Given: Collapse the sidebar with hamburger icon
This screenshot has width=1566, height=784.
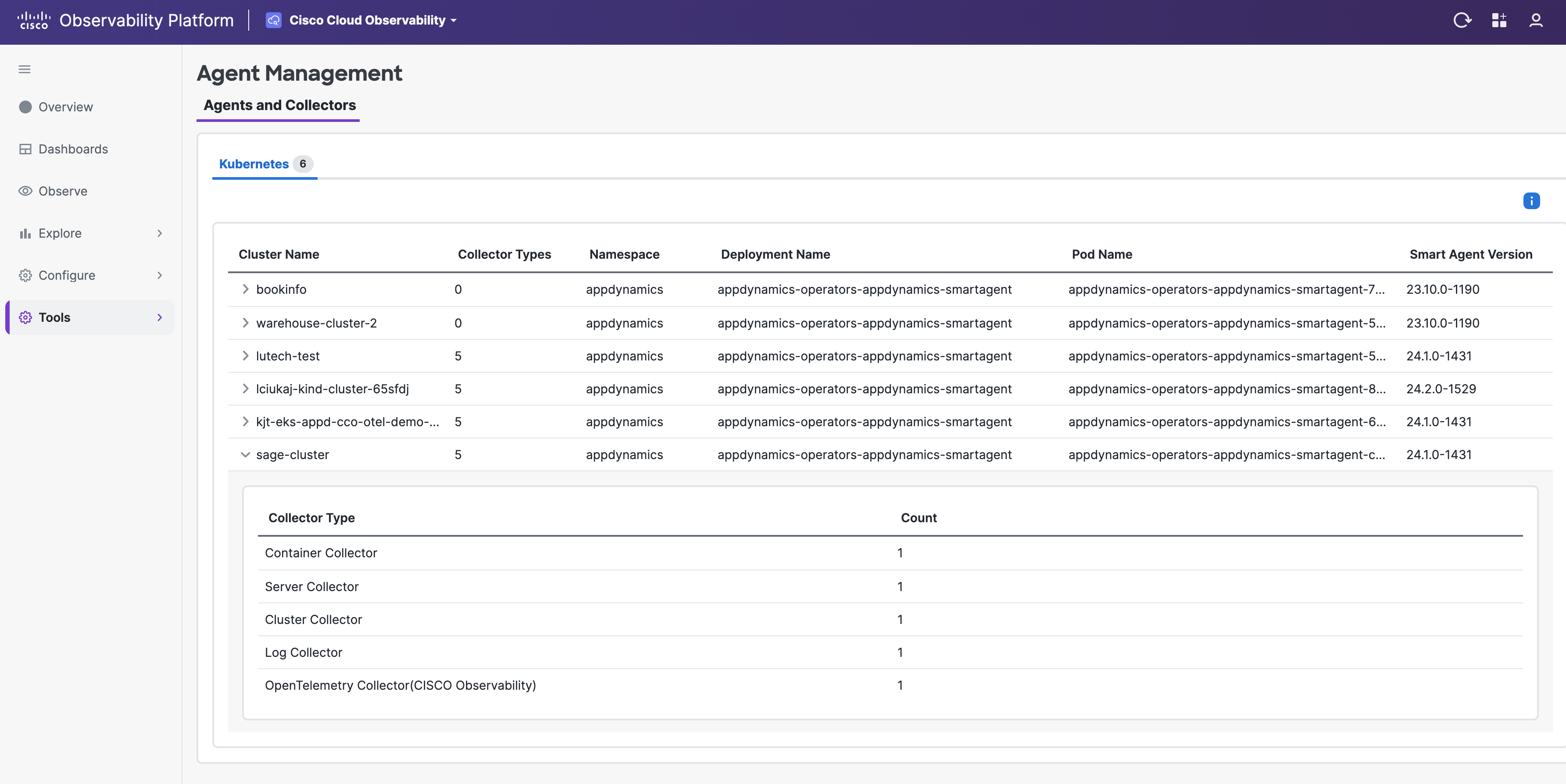Looking at the screenshot, I should (x=24, y=69).
